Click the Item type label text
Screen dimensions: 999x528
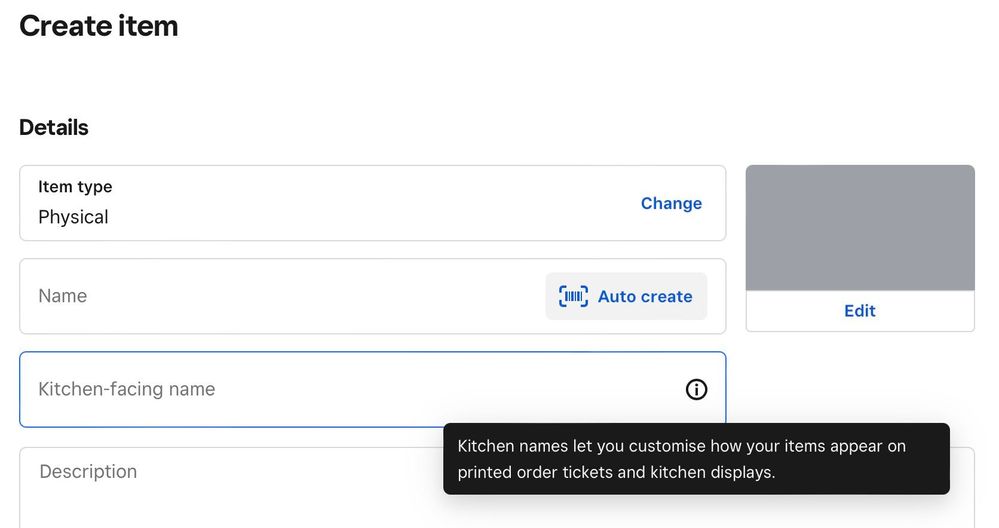(x=75, y=187)
